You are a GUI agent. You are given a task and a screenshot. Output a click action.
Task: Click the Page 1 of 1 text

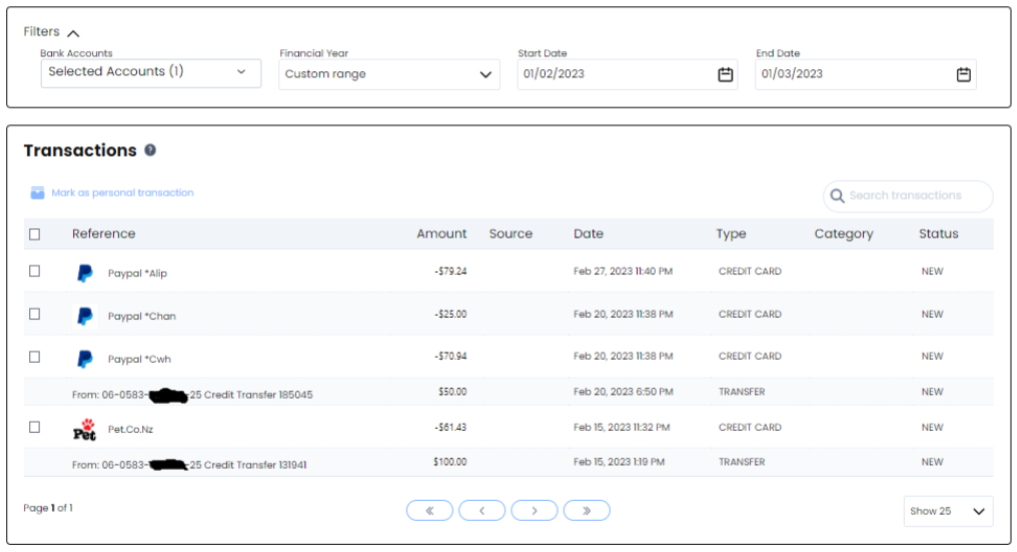point(48,508)
